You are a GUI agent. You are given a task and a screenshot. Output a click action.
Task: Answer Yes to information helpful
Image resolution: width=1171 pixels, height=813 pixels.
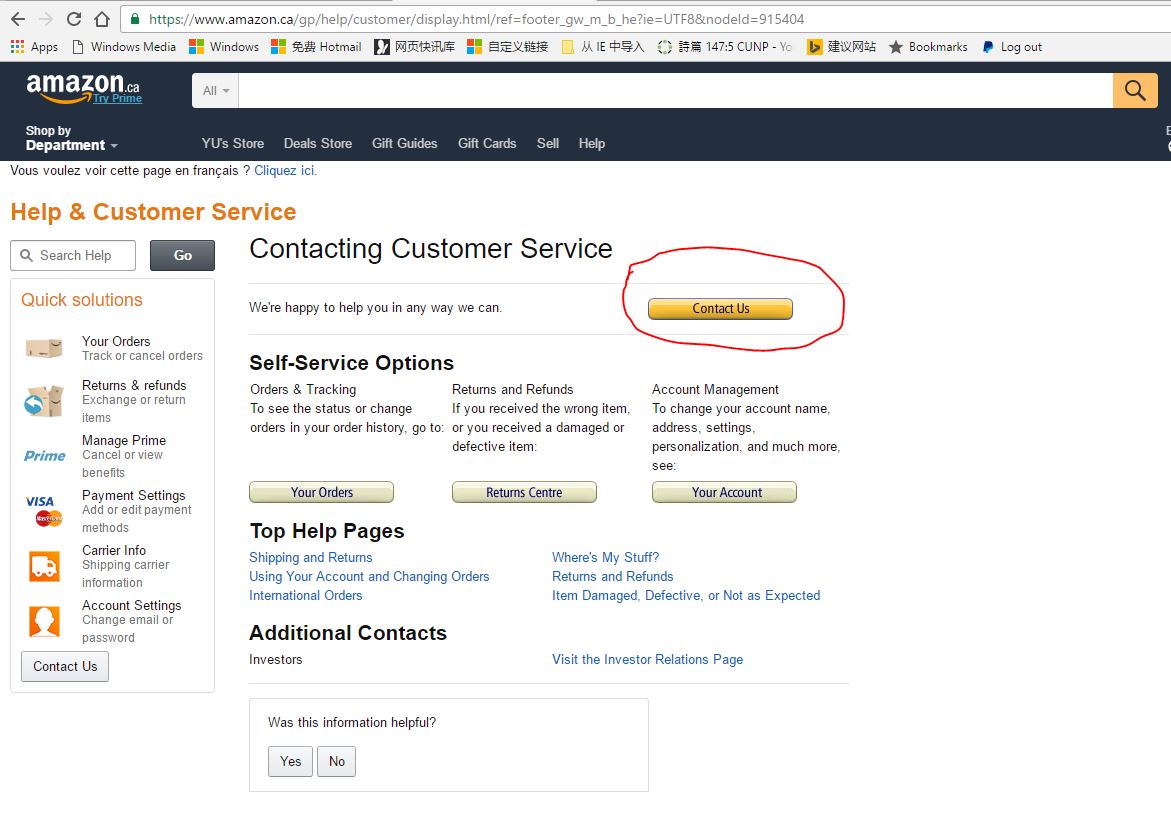tap(291, 761)
